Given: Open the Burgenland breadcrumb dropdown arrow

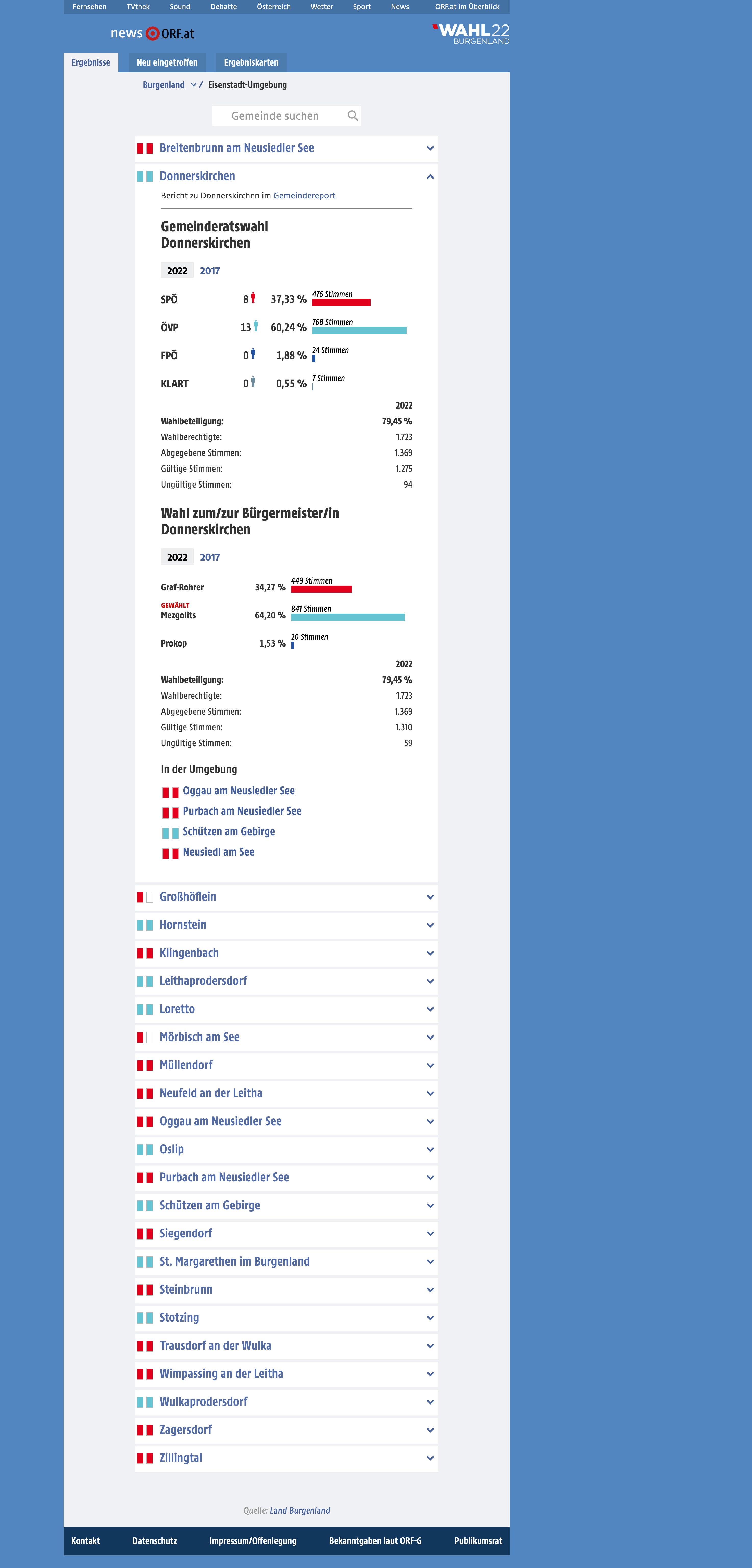Looking at the screenshot, I should tap(193, 85).
